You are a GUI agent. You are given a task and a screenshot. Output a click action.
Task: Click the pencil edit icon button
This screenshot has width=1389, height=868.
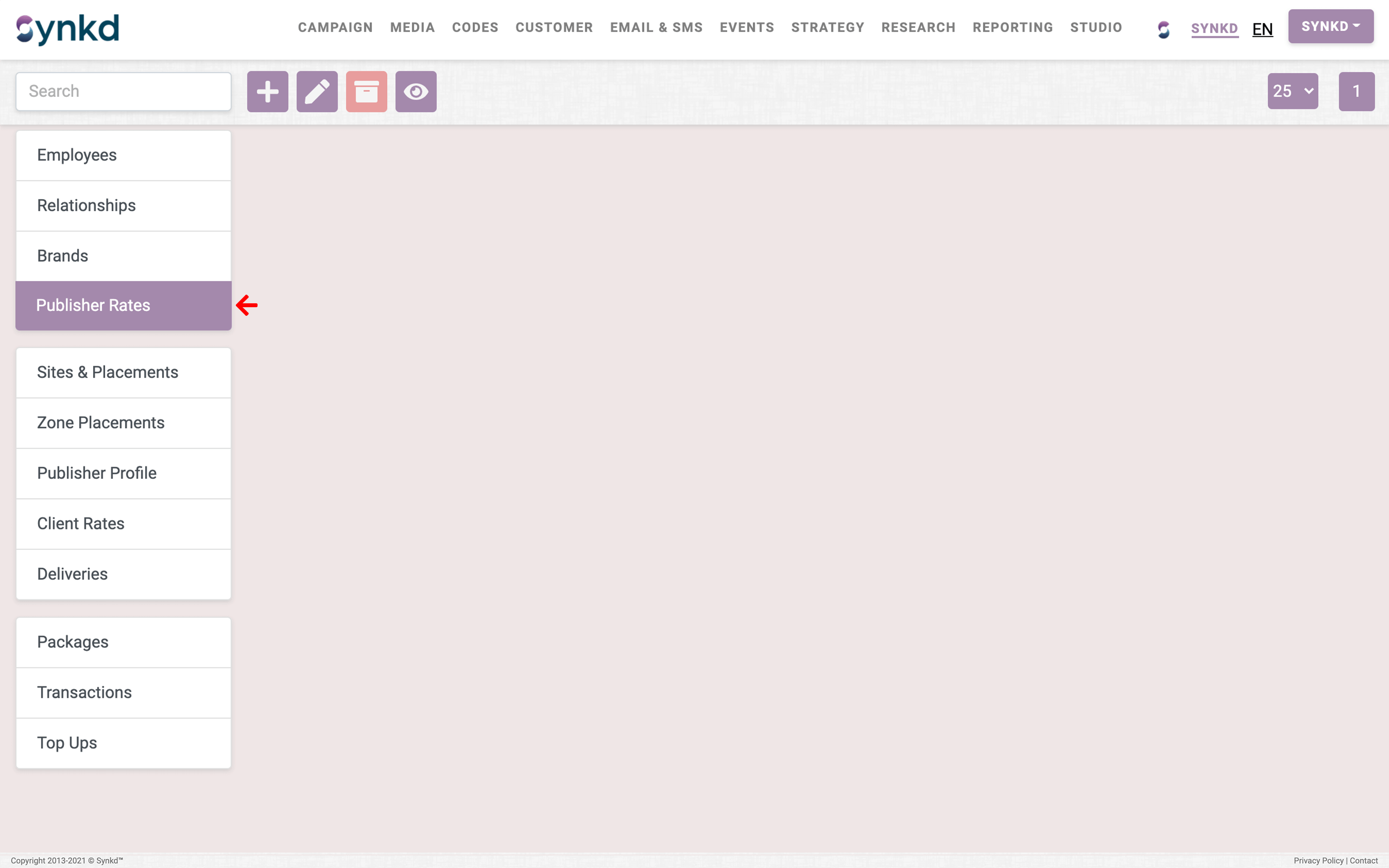317,91
